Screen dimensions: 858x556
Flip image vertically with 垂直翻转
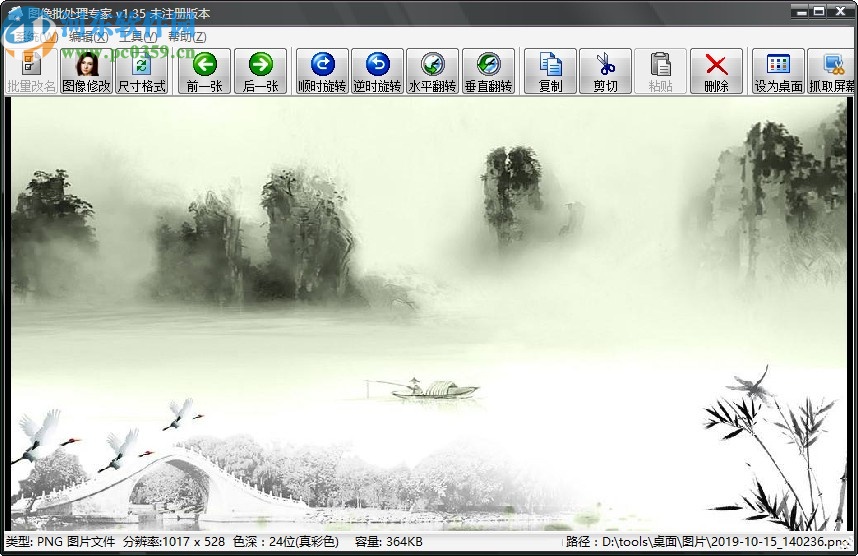click(489, 71)
